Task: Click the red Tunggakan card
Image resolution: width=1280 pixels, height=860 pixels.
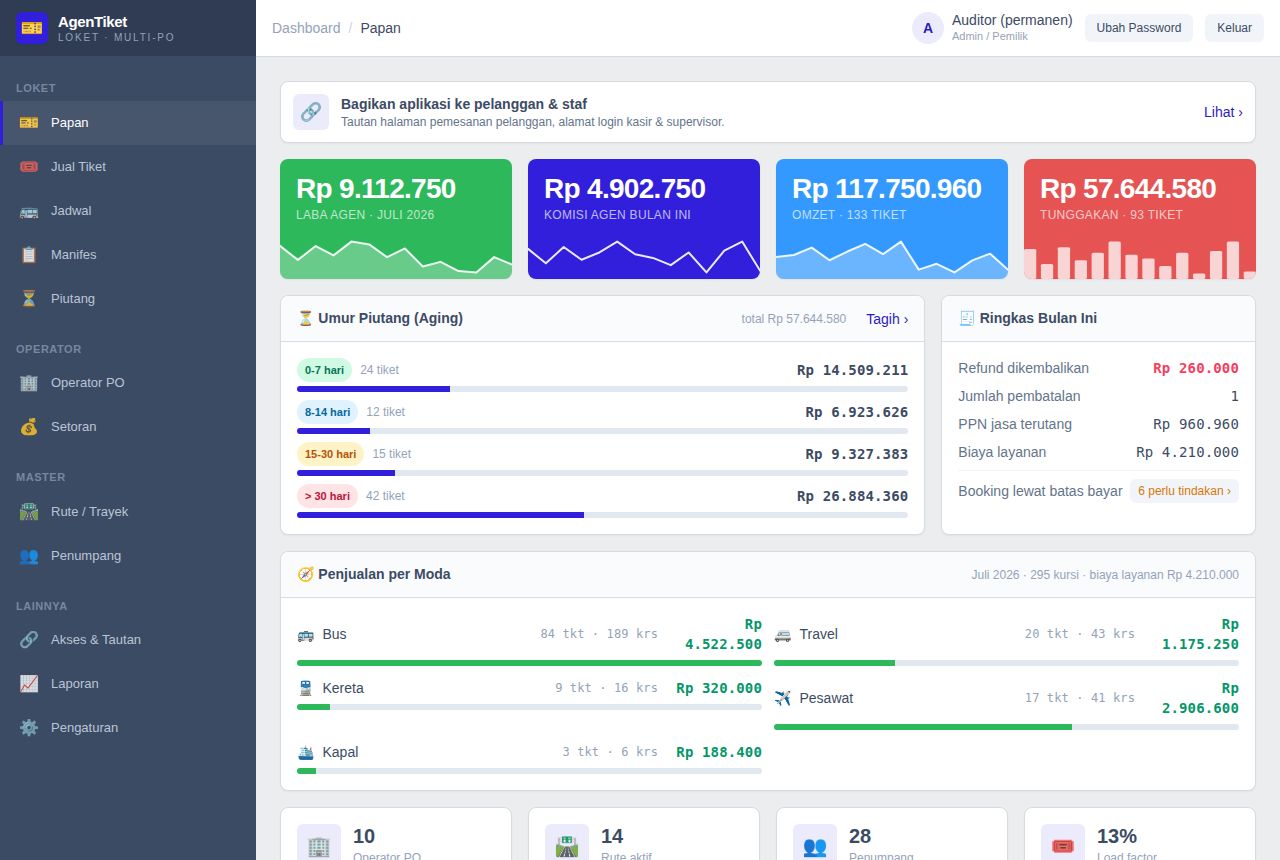Action: (x=1140, y=219)
